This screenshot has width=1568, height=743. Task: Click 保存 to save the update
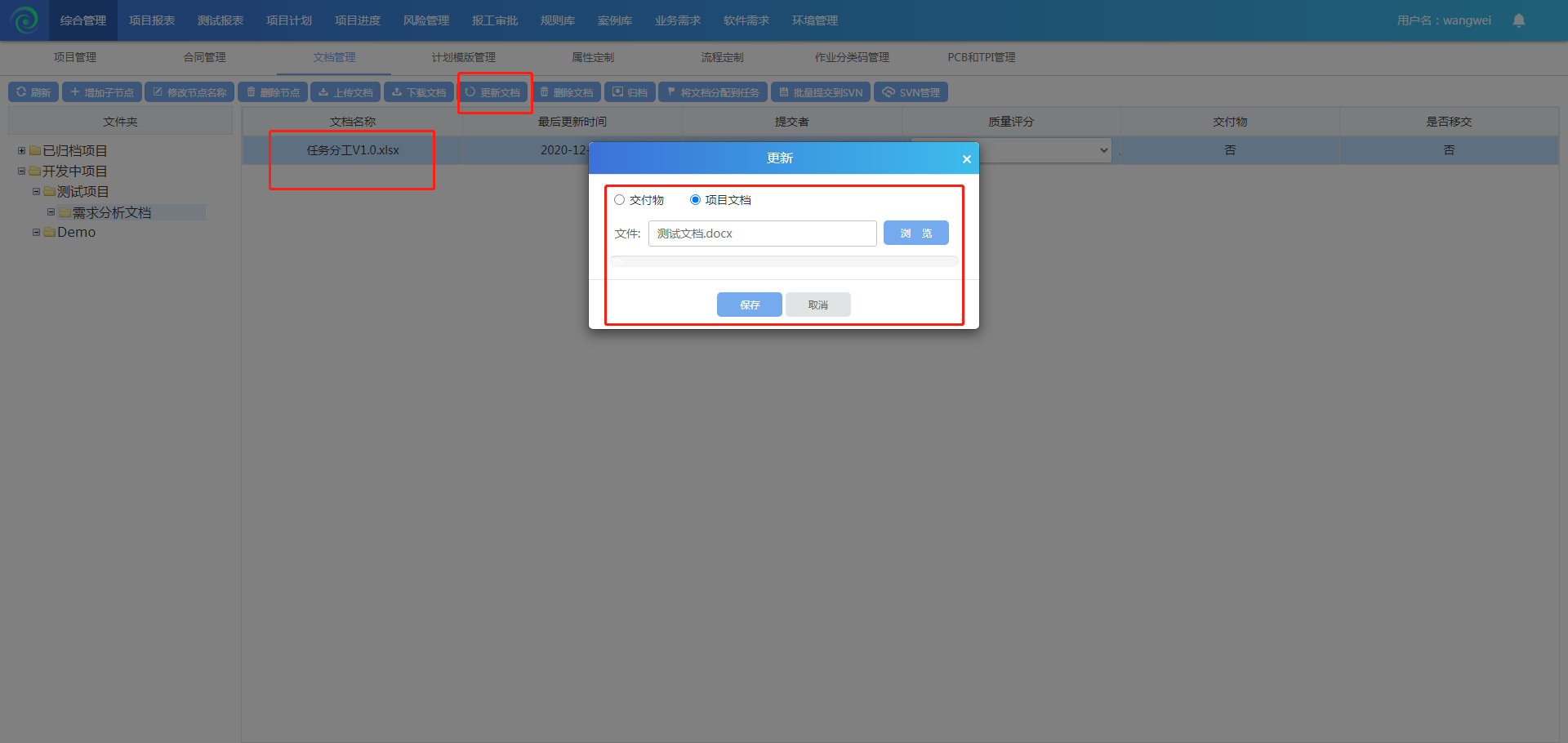(x=750, y=305)
